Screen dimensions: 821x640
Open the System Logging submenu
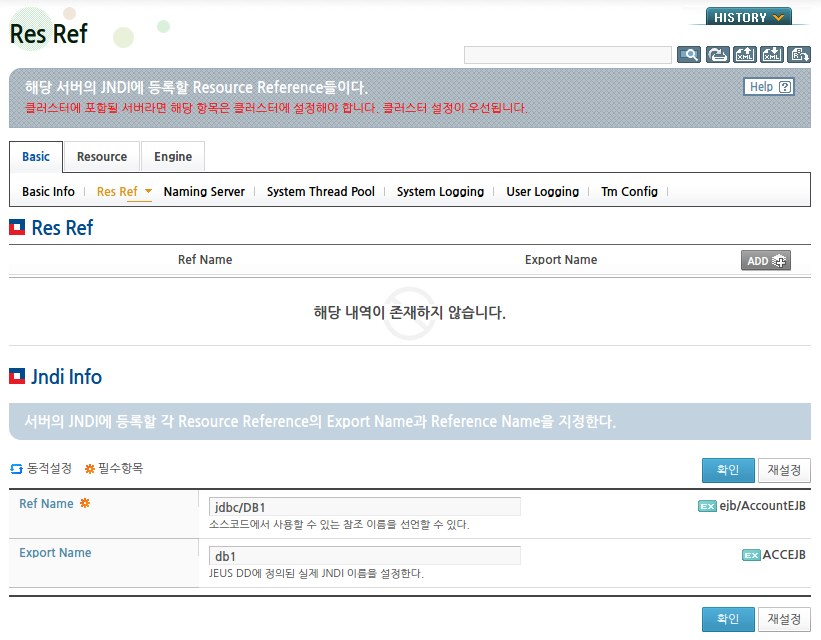click(x=440, y=192)
